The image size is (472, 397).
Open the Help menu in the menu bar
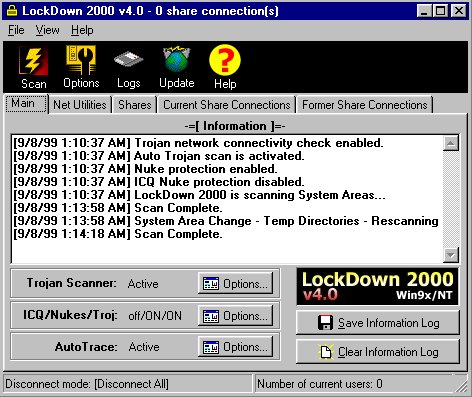coord(82,30)
